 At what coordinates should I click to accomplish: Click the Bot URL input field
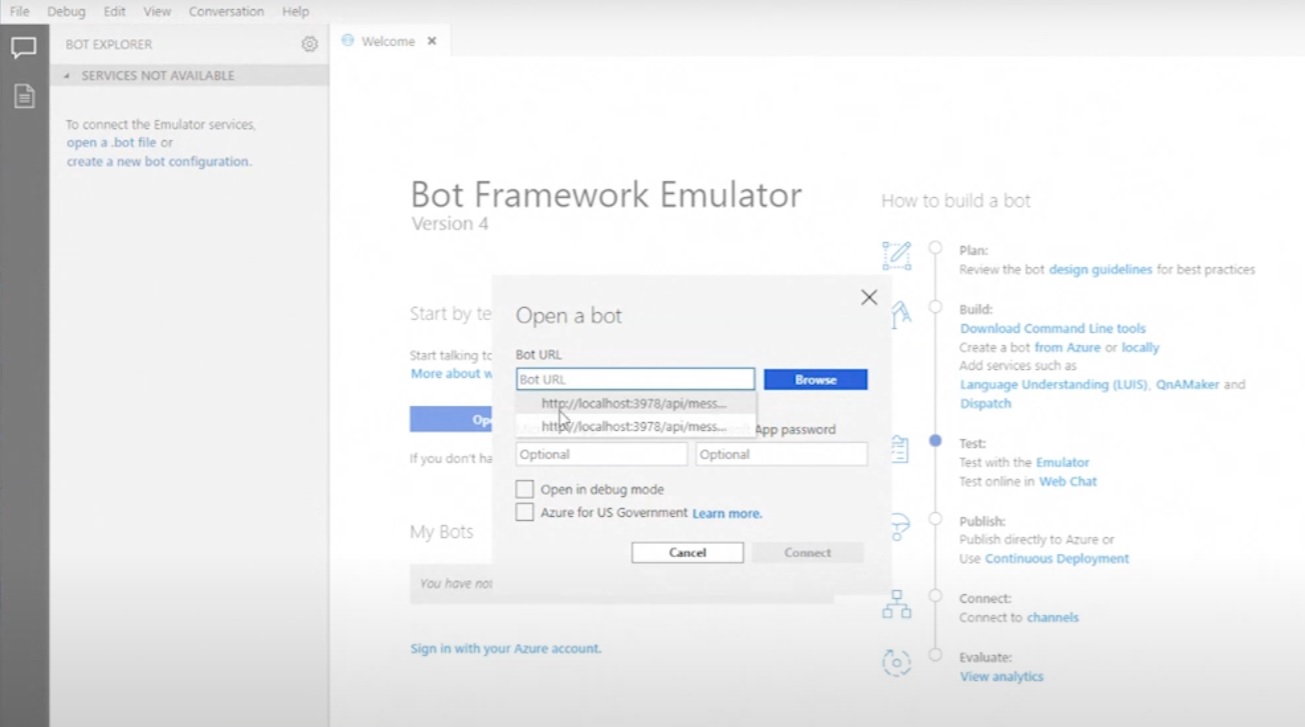click(635, 379)
